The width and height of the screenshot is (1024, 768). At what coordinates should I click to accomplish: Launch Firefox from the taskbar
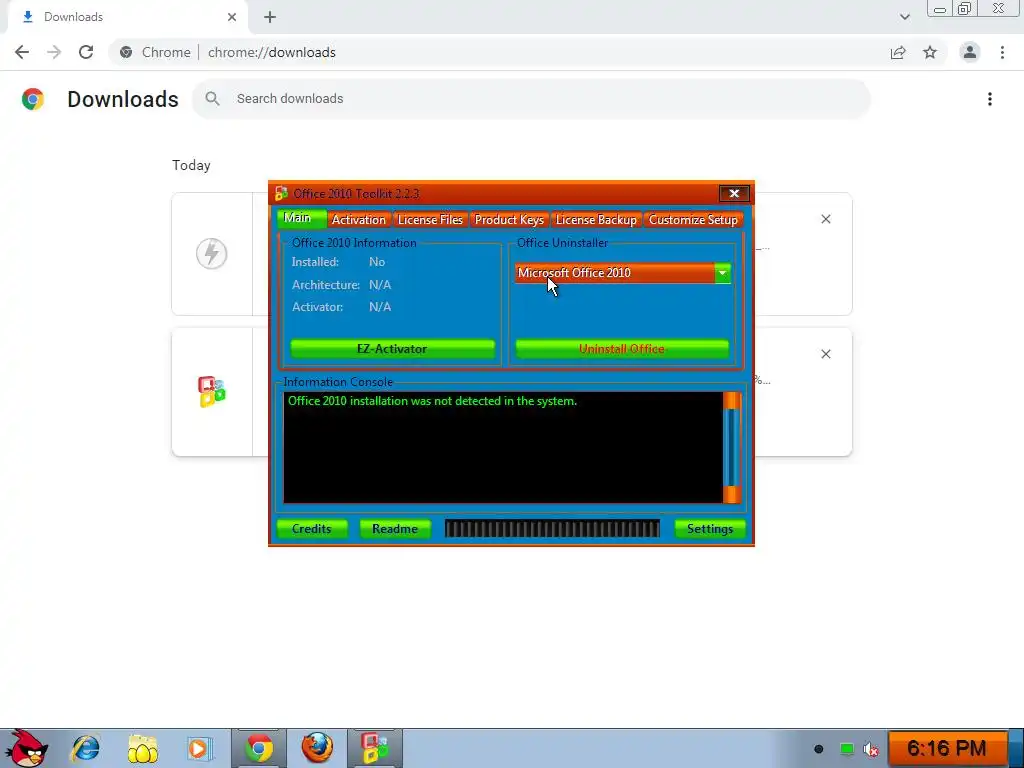[x=317, y=748]
